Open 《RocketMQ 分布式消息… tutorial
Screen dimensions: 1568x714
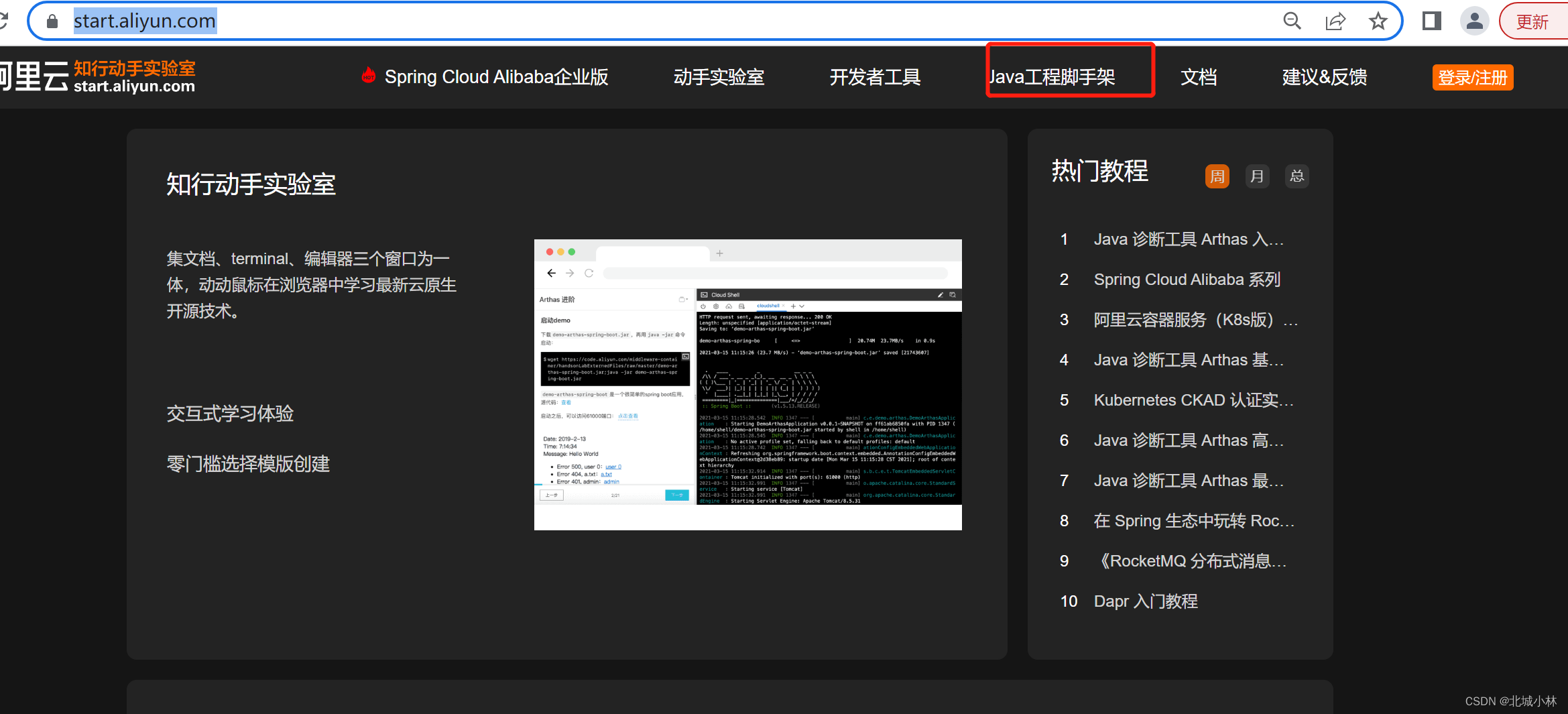point(1190,561)
